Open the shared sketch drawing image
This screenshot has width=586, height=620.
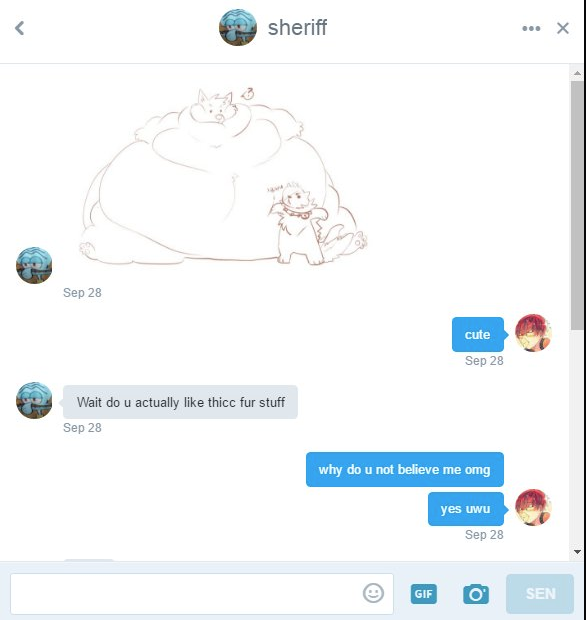coord(225,176)
